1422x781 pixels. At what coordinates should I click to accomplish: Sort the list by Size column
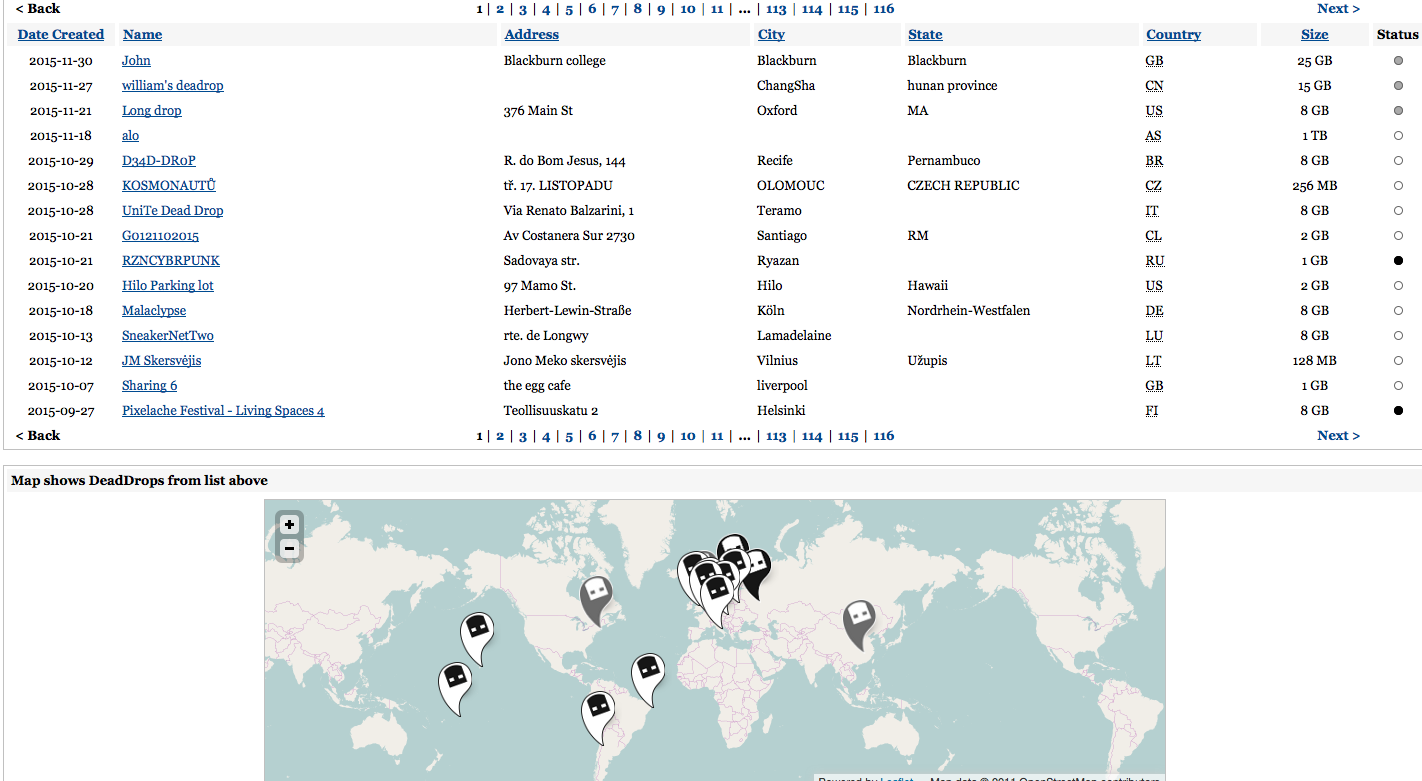[1314, 35]
